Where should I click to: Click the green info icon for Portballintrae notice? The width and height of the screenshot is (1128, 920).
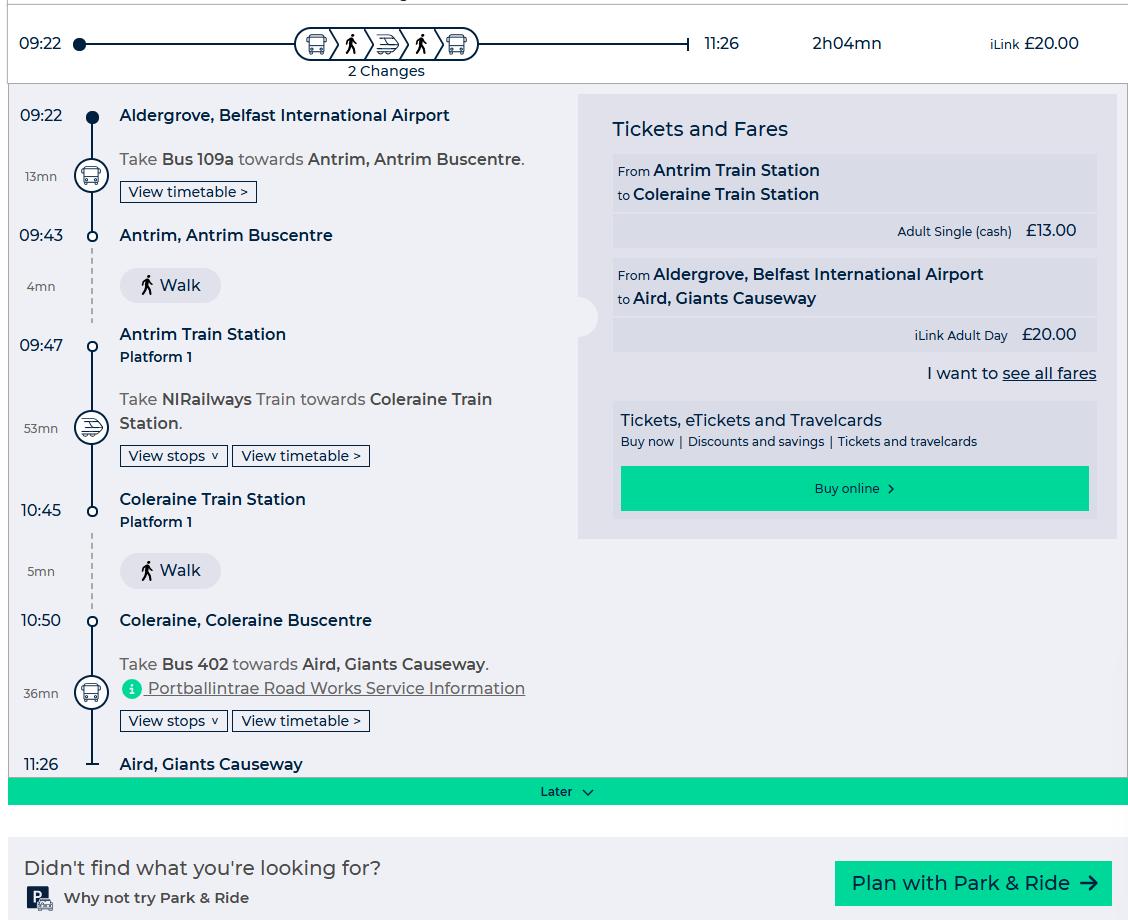(132, 689)
